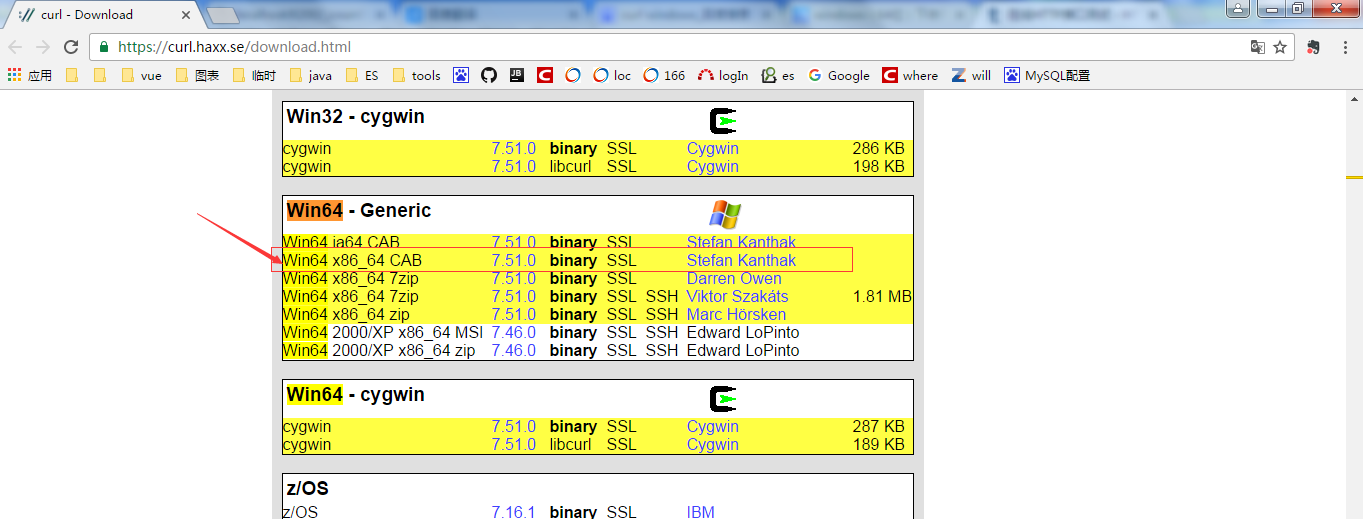Click the Cygwin logo in Win64 cygwin section
Viewport: 1363px width, 519px height.
tap(723, 400)
